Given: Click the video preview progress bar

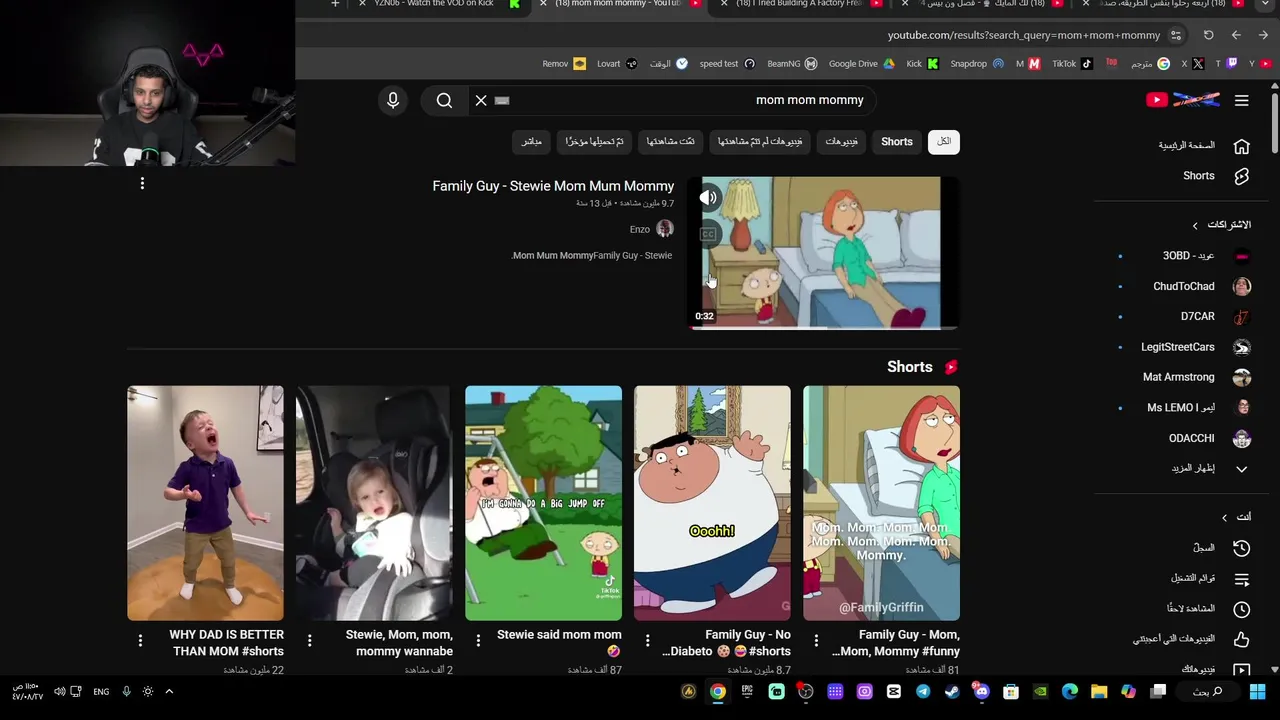Looking at the screenshot, I should (x=825, y=328).
